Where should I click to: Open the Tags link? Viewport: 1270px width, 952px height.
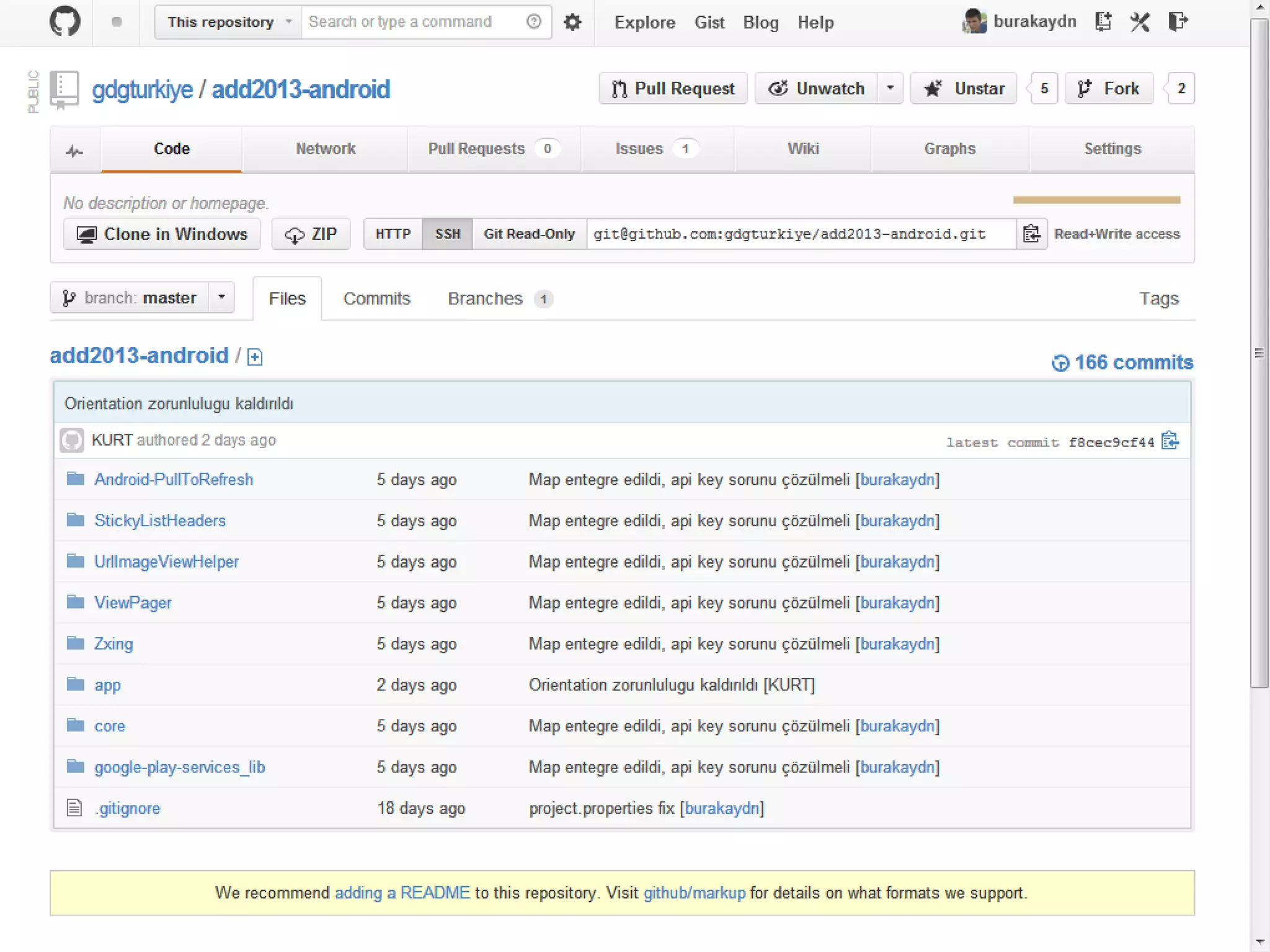pyautogui.click(x=1158, y=299)
